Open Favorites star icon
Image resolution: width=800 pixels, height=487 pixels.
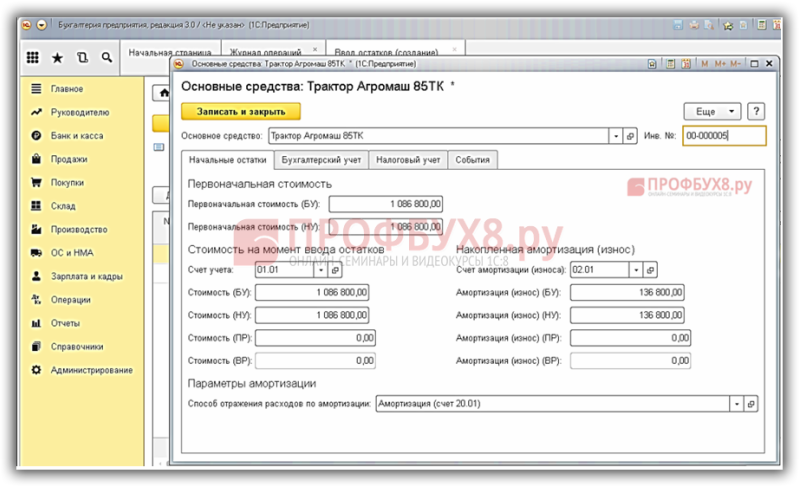tap(58, 58)
